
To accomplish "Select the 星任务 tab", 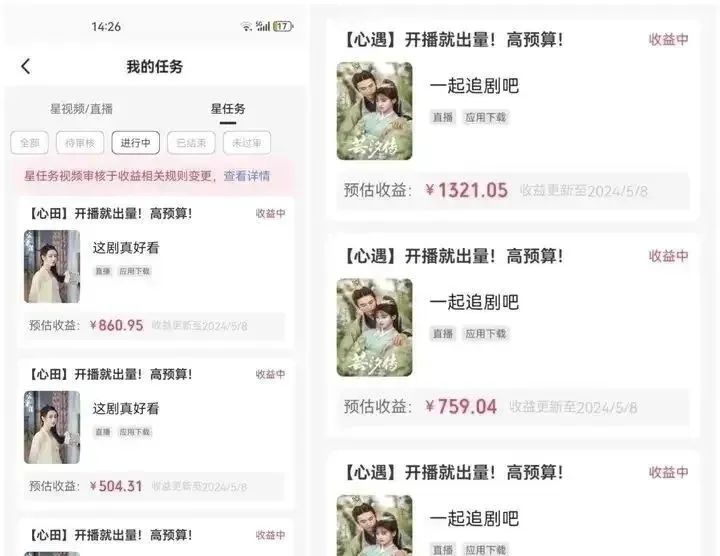I will pos(228,109).
